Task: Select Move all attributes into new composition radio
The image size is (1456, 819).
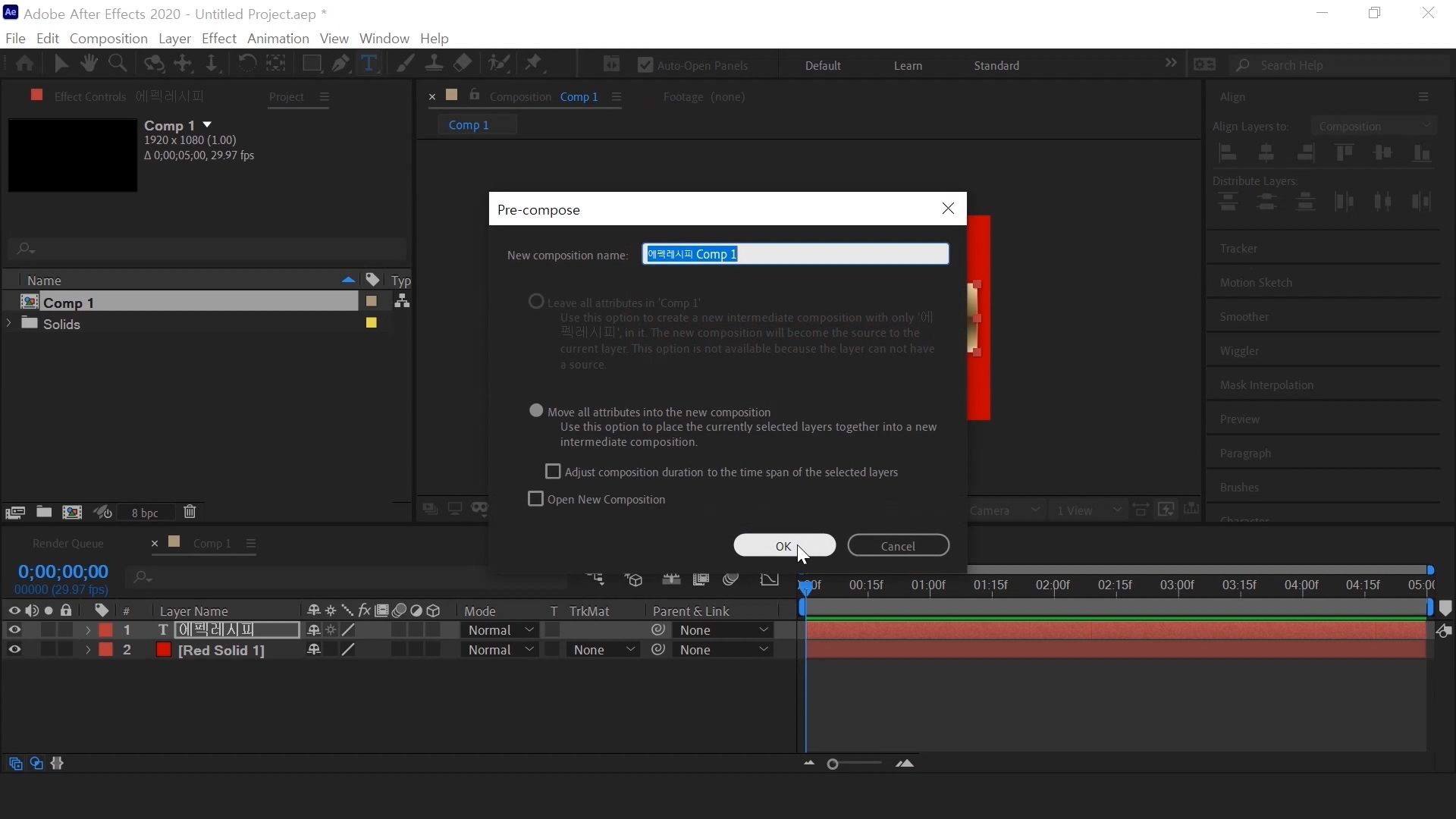Action: pos(536,411)
